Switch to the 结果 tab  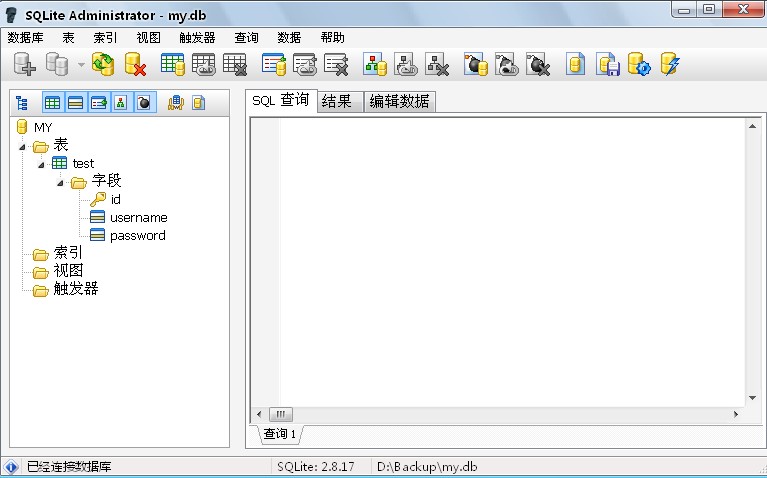coord(340,101)
